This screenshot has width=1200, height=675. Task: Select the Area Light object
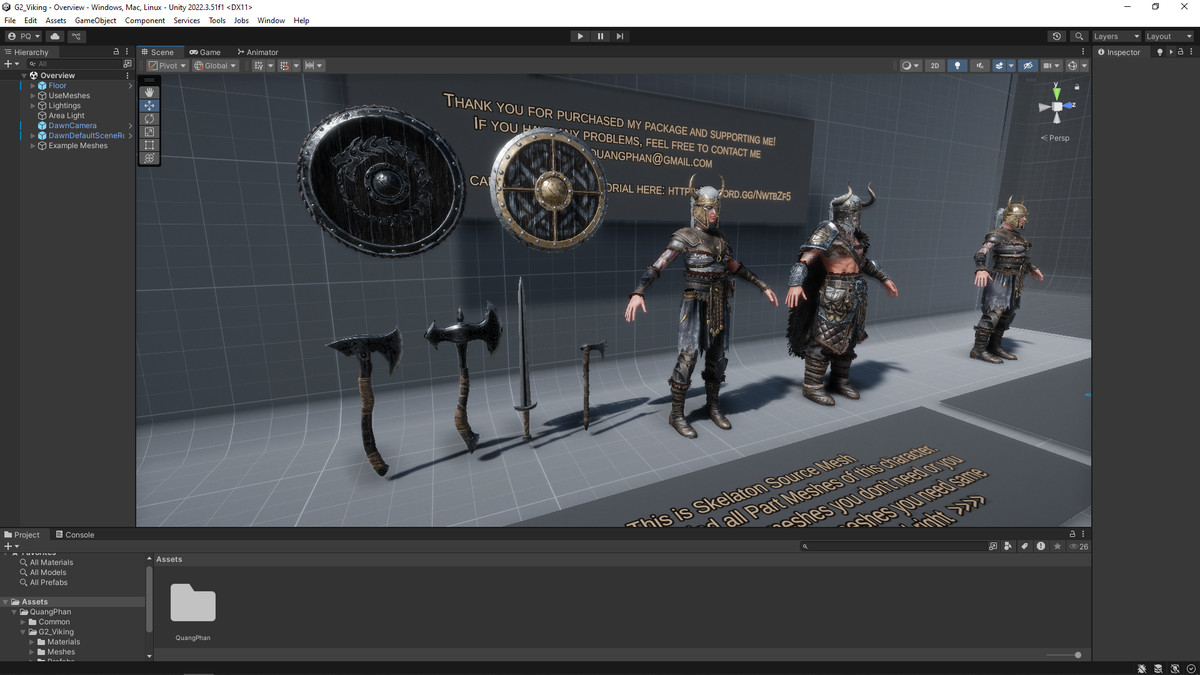[67, 116]
